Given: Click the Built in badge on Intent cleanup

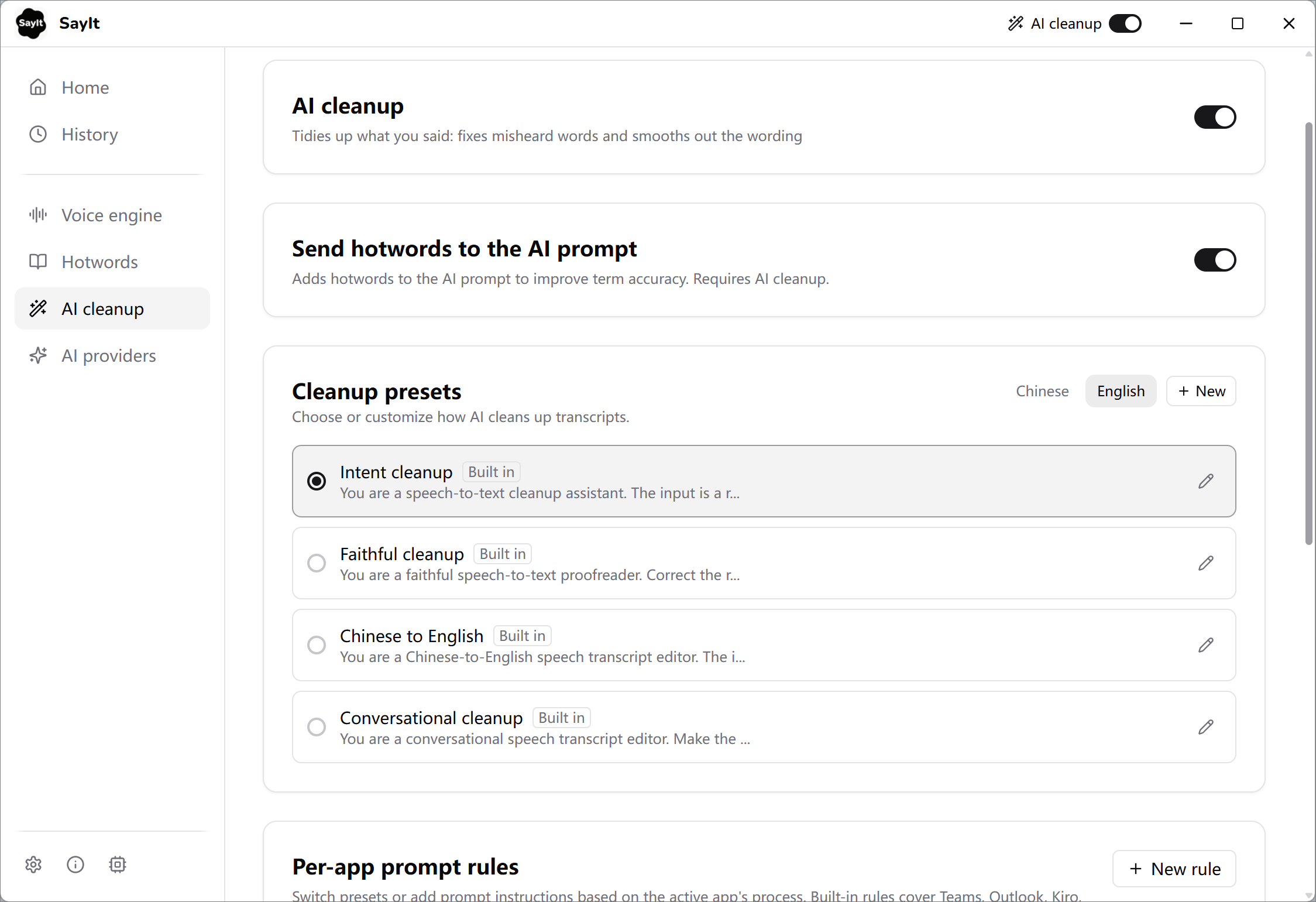Looking at the screenshot, I should [x=492, y=472].
